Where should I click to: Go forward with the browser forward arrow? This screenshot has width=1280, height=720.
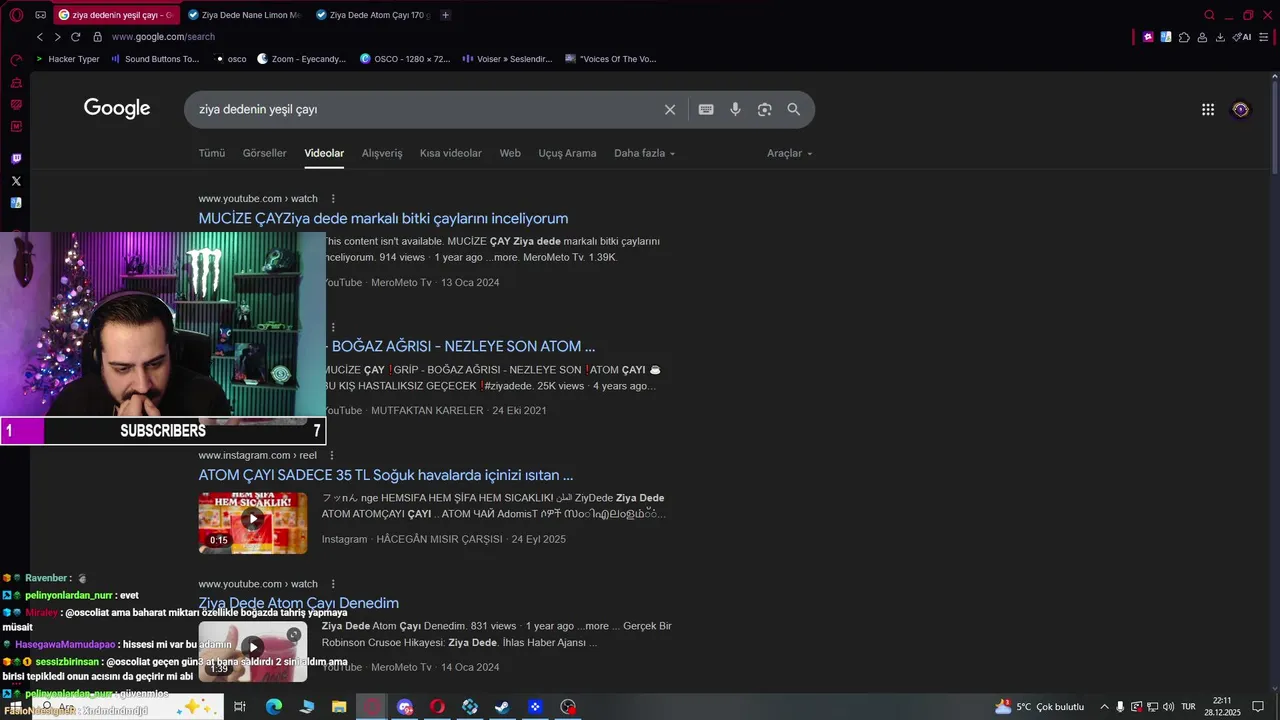coord(57,37)
